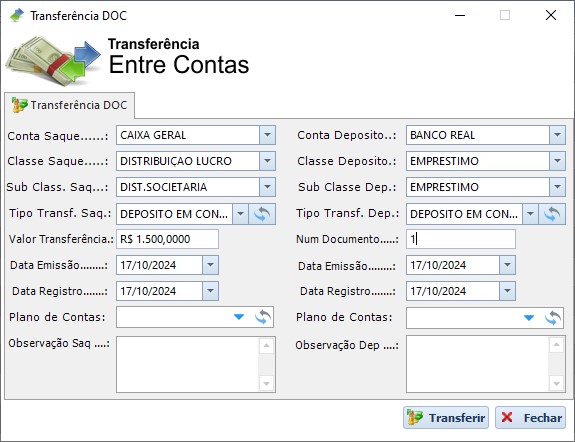Click the Deposito Data Registro 17/10/2024 text
The width and height of the screenshot is (575, 442).
tap(438, 291)
